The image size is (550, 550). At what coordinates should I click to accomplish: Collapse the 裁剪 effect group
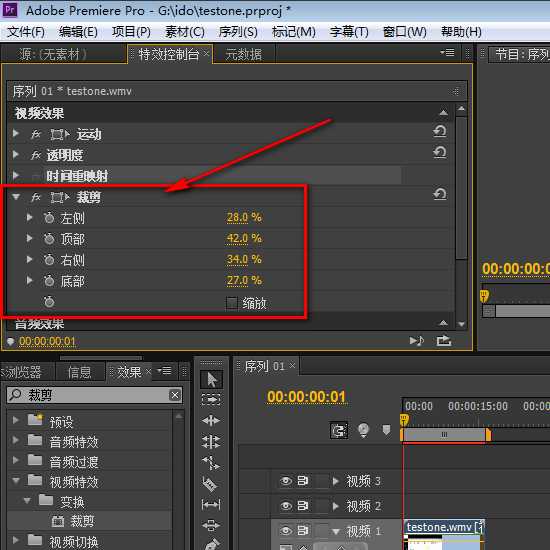(x=16, y=197)
